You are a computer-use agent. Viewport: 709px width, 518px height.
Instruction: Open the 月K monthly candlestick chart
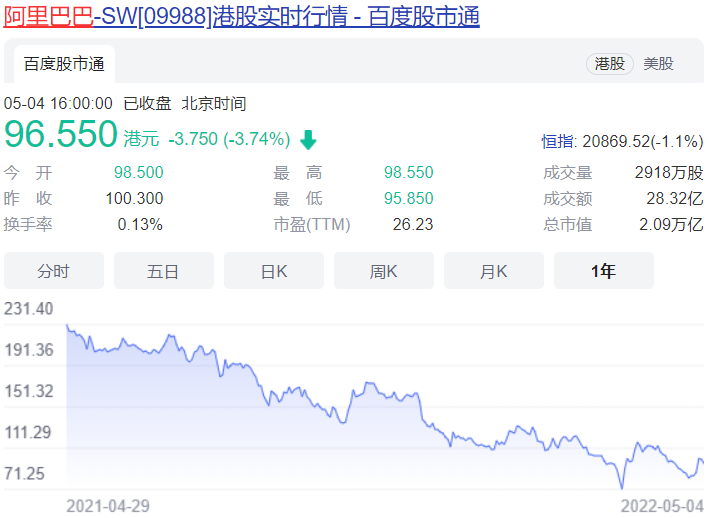[x=494, y=271]
